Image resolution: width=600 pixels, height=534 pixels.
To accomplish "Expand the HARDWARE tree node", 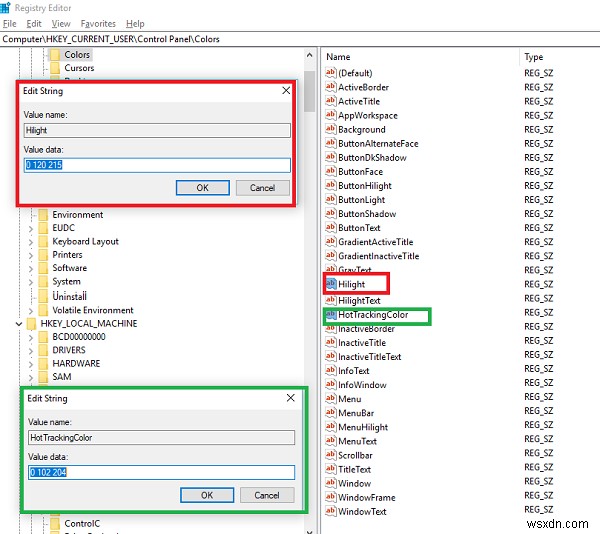I will click(31, 364).
